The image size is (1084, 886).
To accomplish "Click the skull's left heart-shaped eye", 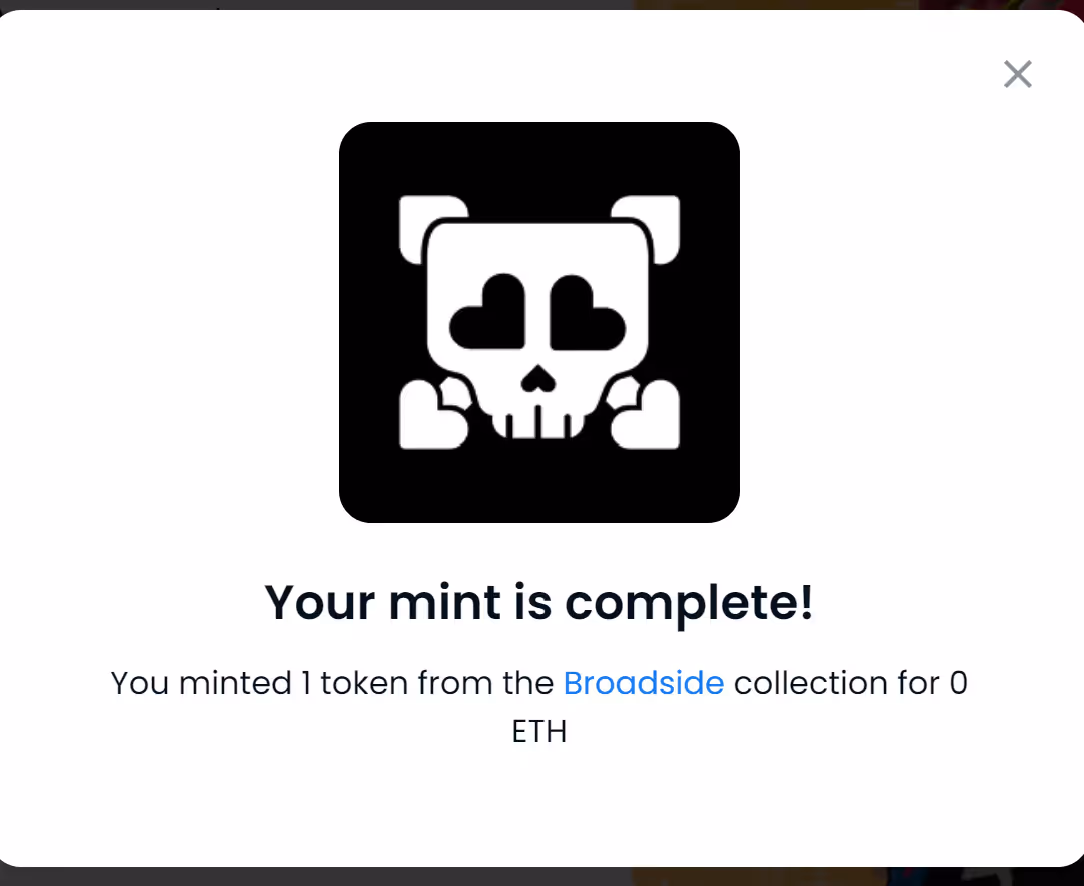I will [x=487, y=312].
